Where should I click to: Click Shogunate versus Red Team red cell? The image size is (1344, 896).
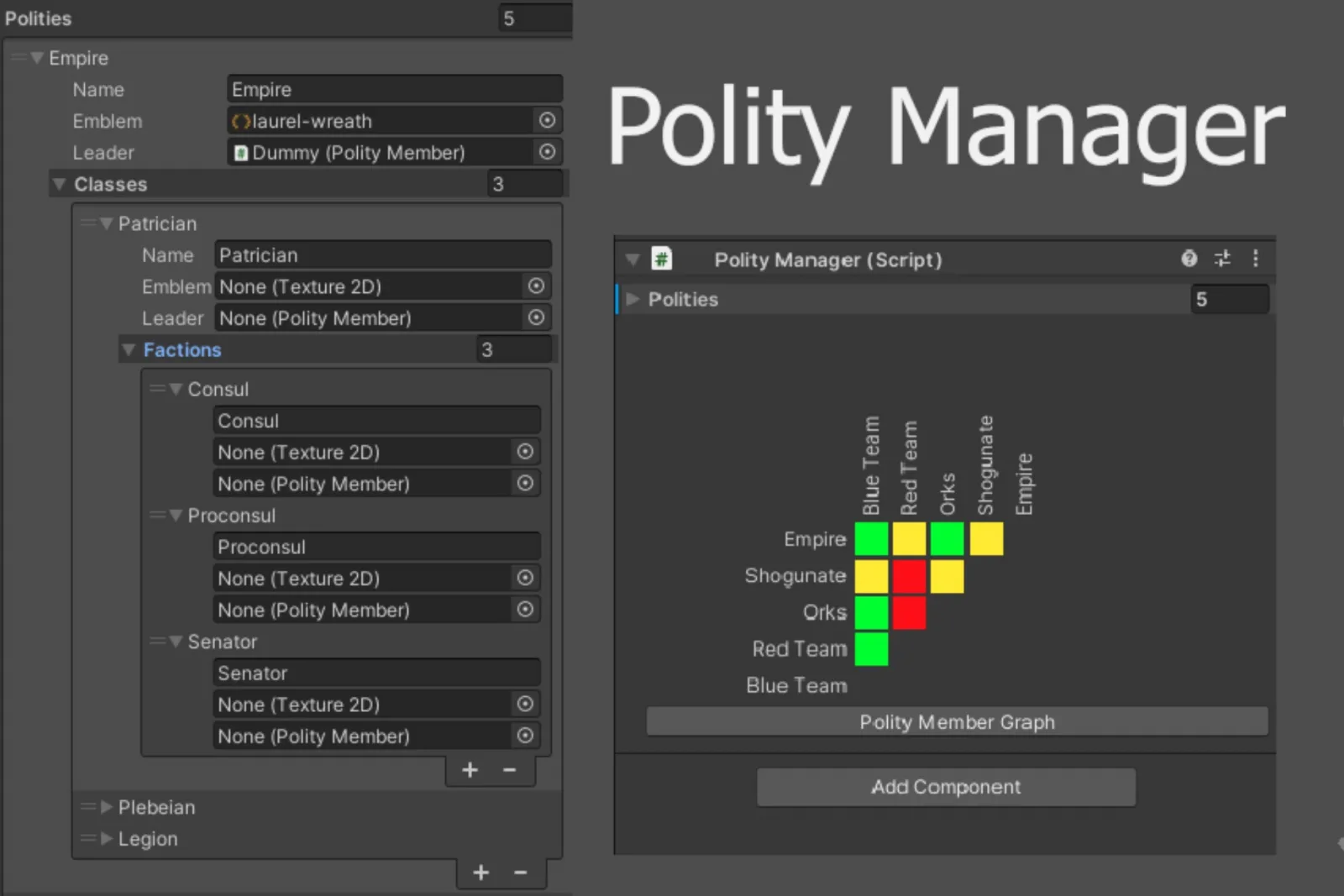point(909,576)
